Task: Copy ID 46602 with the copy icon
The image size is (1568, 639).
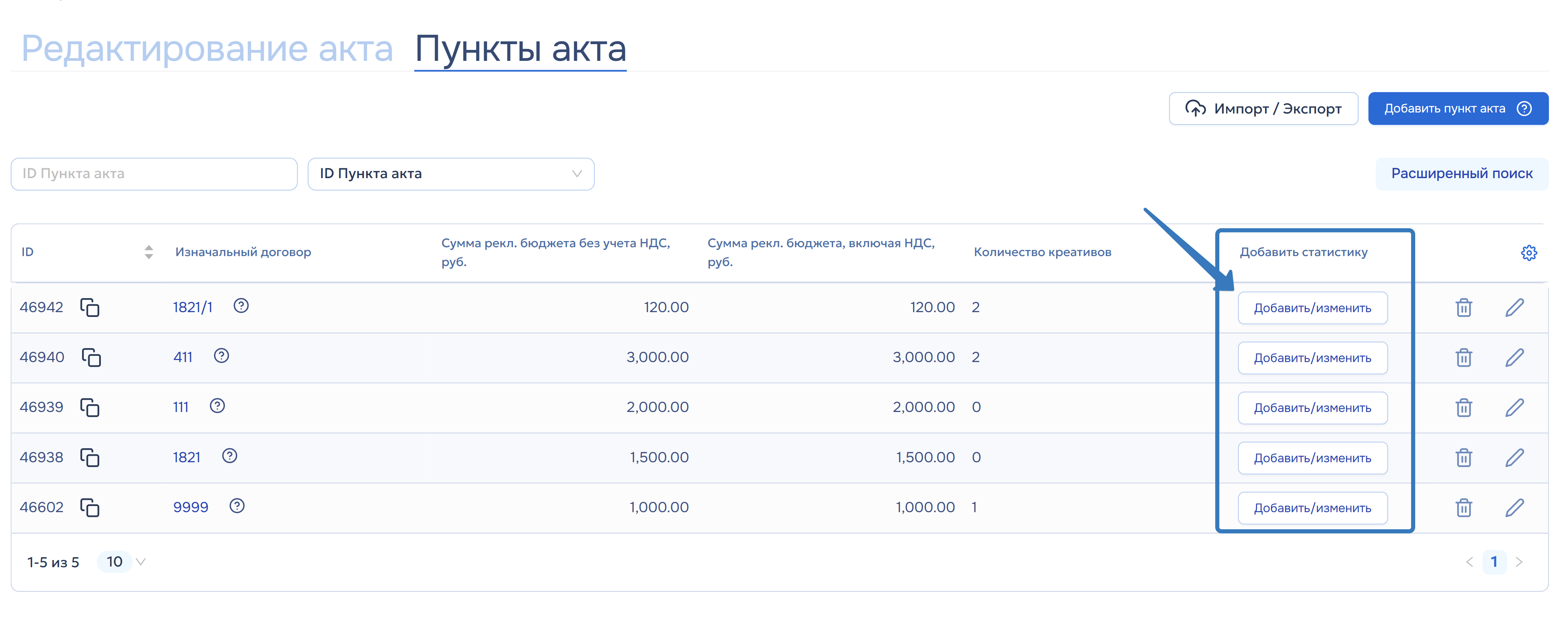Action: (x=90, y=508)
